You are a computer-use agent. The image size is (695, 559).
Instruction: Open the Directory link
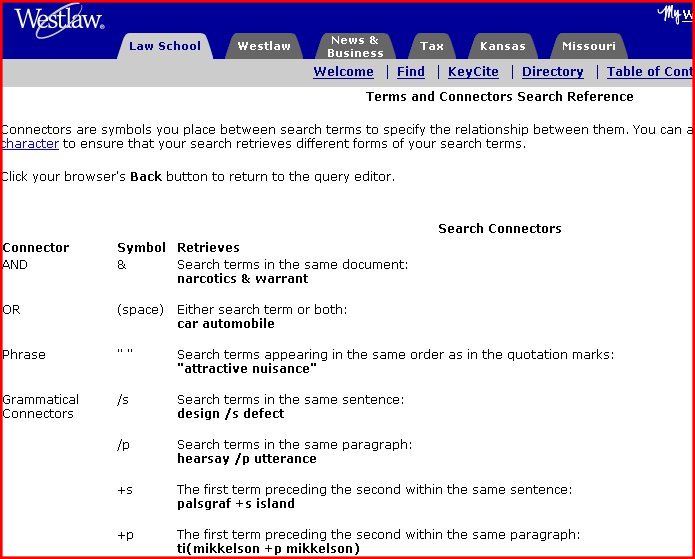(553, 72)
